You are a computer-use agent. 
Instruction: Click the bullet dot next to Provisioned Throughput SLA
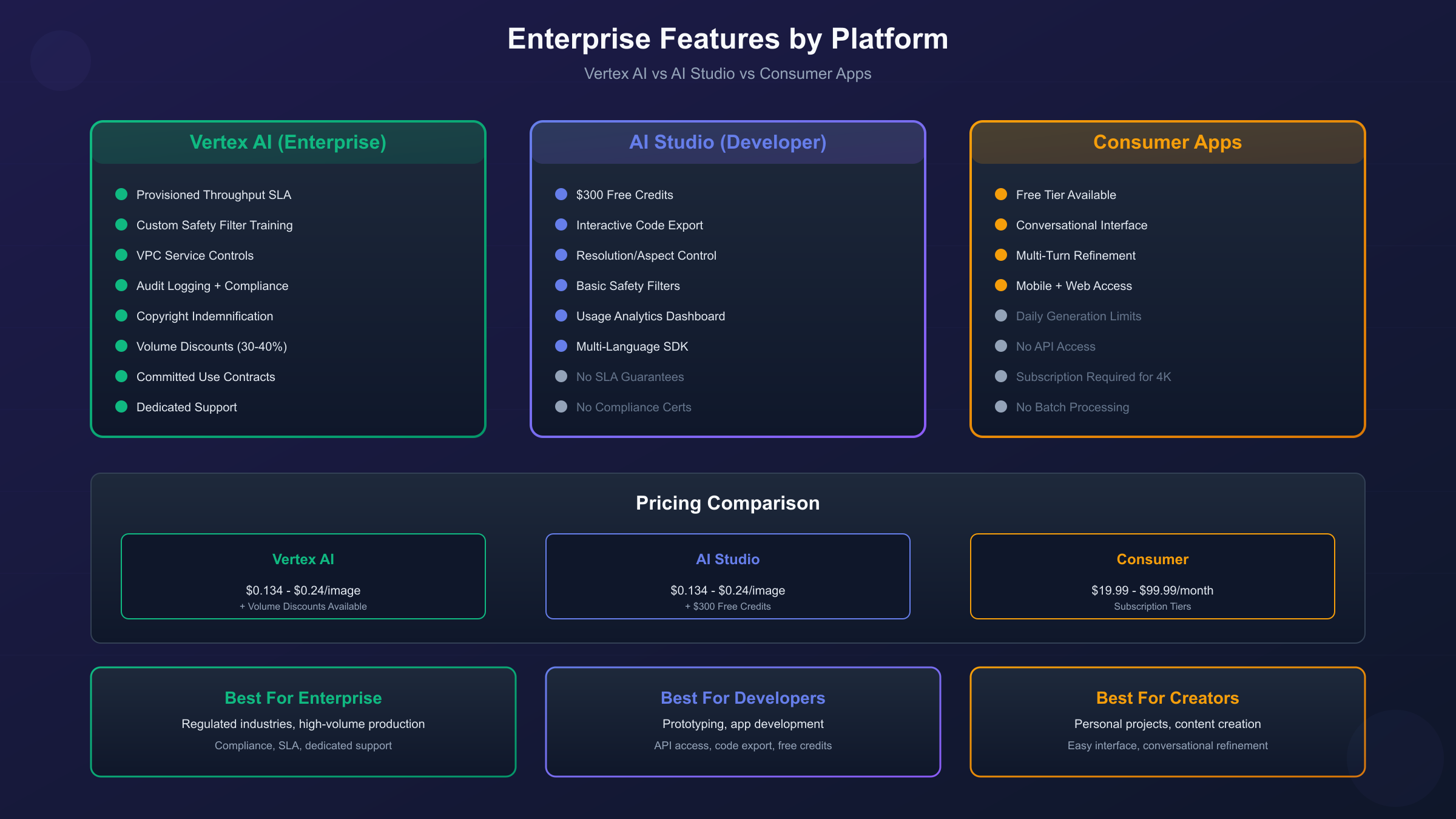121,194
